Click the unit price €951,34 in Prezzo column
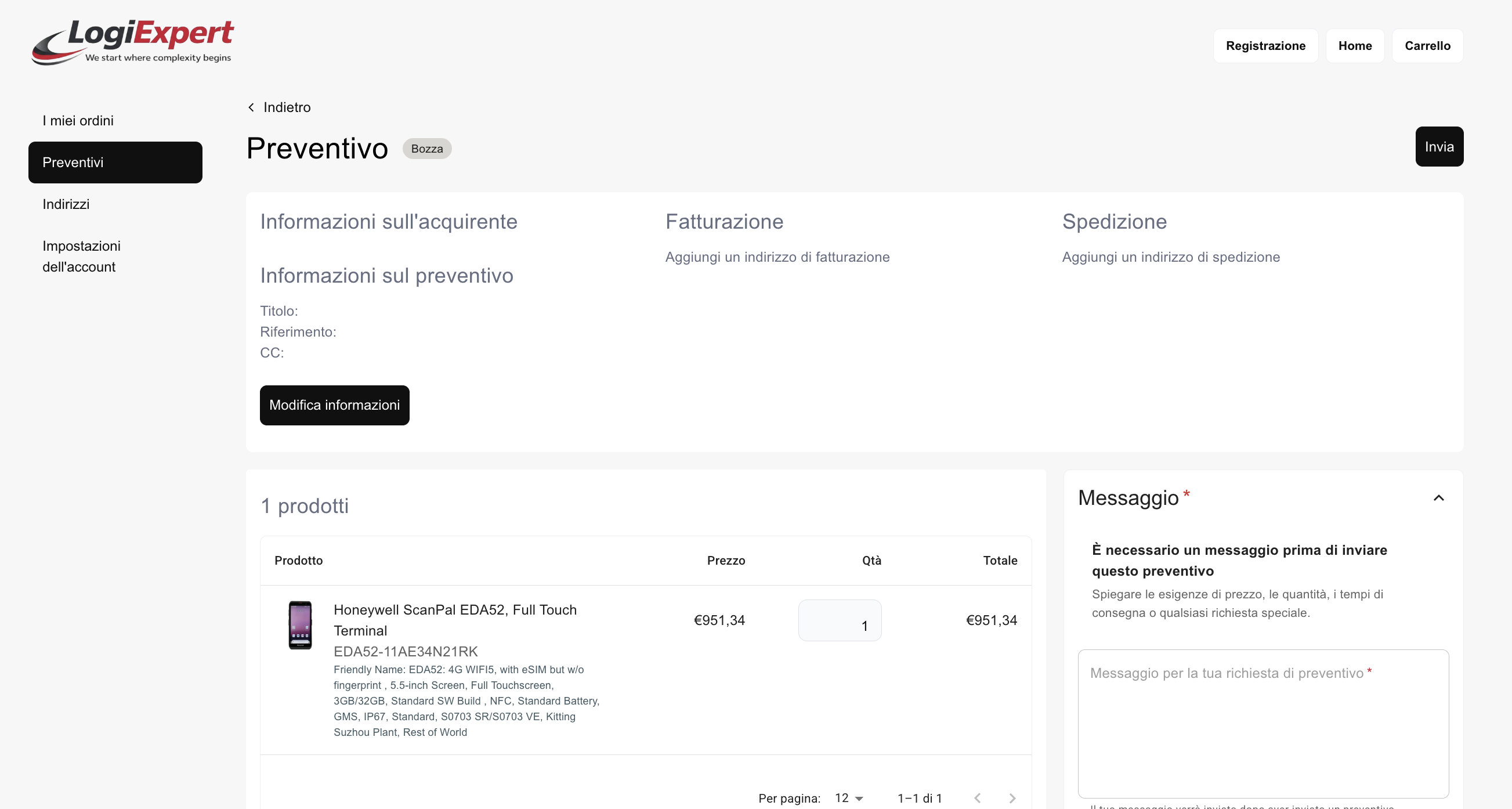1512x809 pixels. 719,620
